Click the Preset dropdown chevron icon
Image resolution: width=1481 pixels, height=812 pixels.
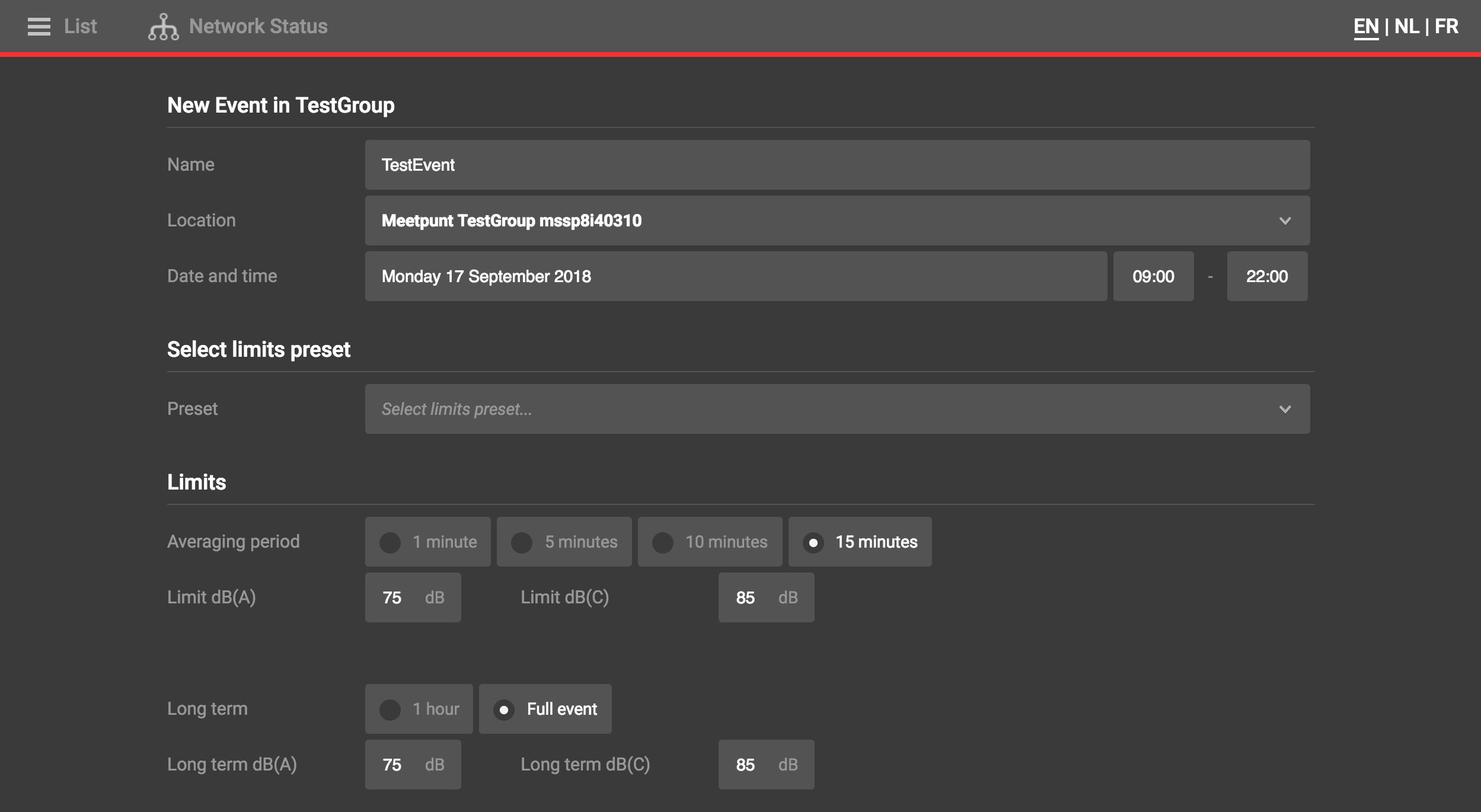pos(1284,409)
